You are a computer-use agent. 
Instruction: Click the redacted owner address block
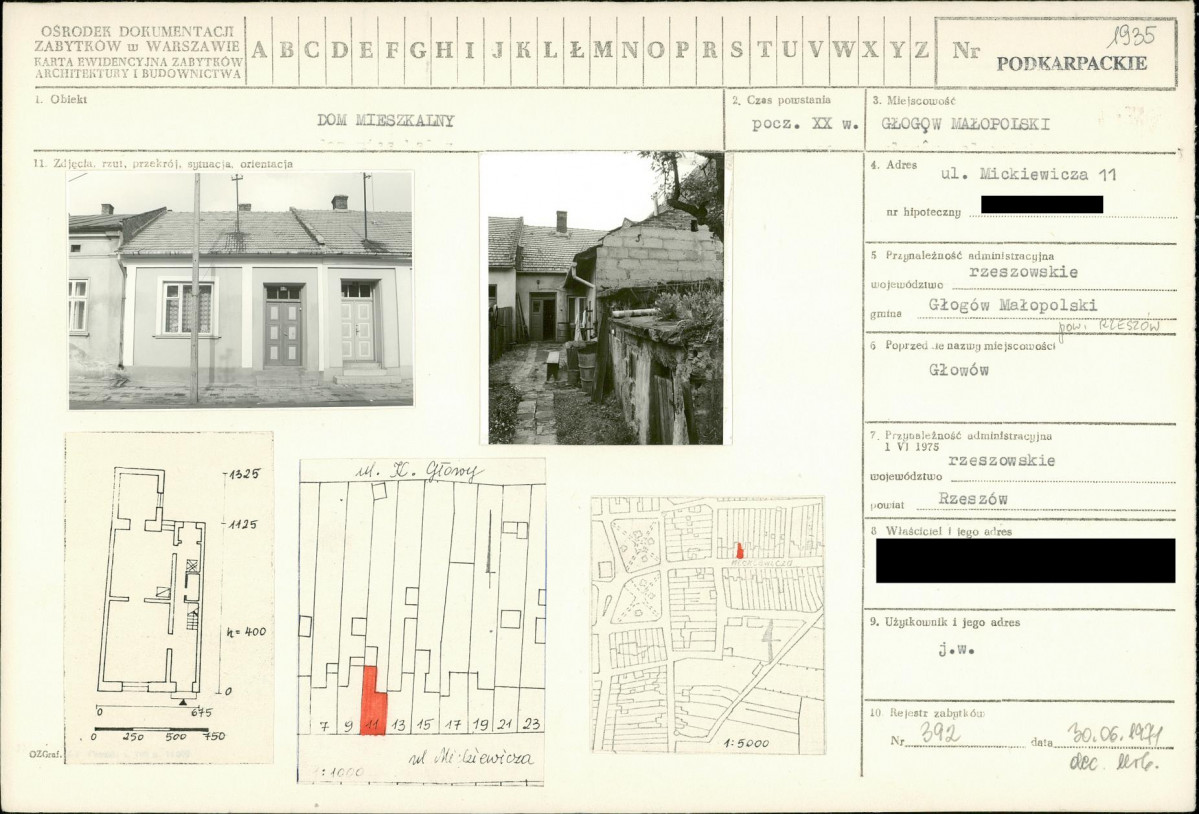(x=1025, y=560)
